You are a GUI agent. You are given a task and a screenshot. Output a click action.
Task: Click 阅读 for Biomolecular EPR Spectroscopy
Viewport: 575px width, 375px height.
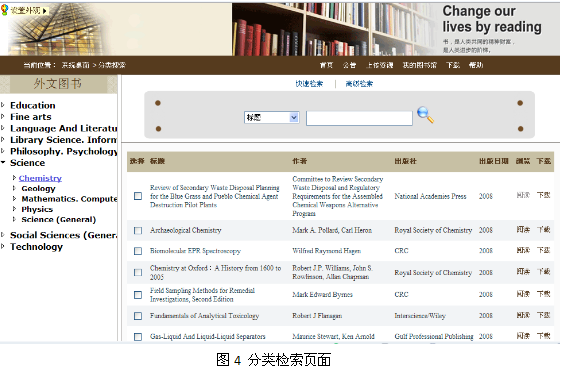[523, 250]
